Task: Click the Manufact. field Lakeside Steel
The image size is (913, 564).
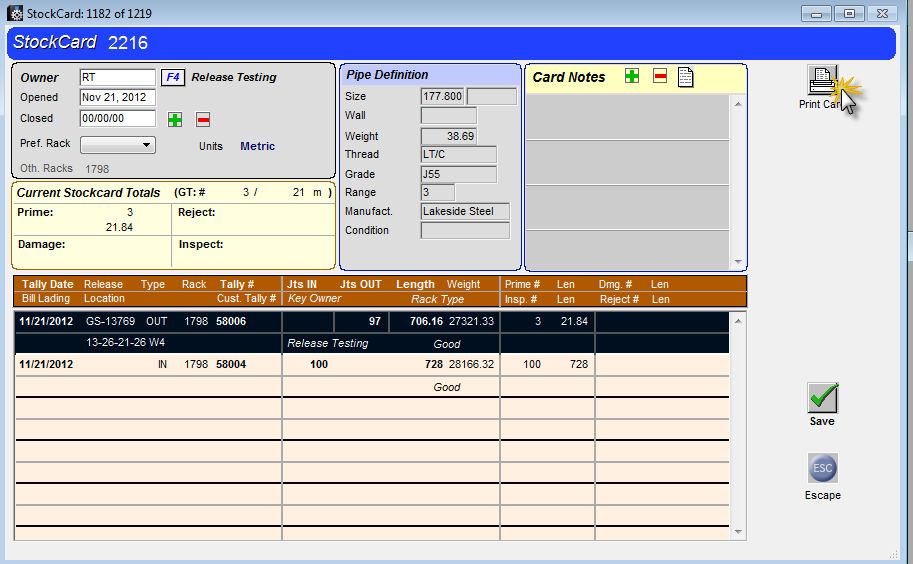Action: [x=465, y=211]
